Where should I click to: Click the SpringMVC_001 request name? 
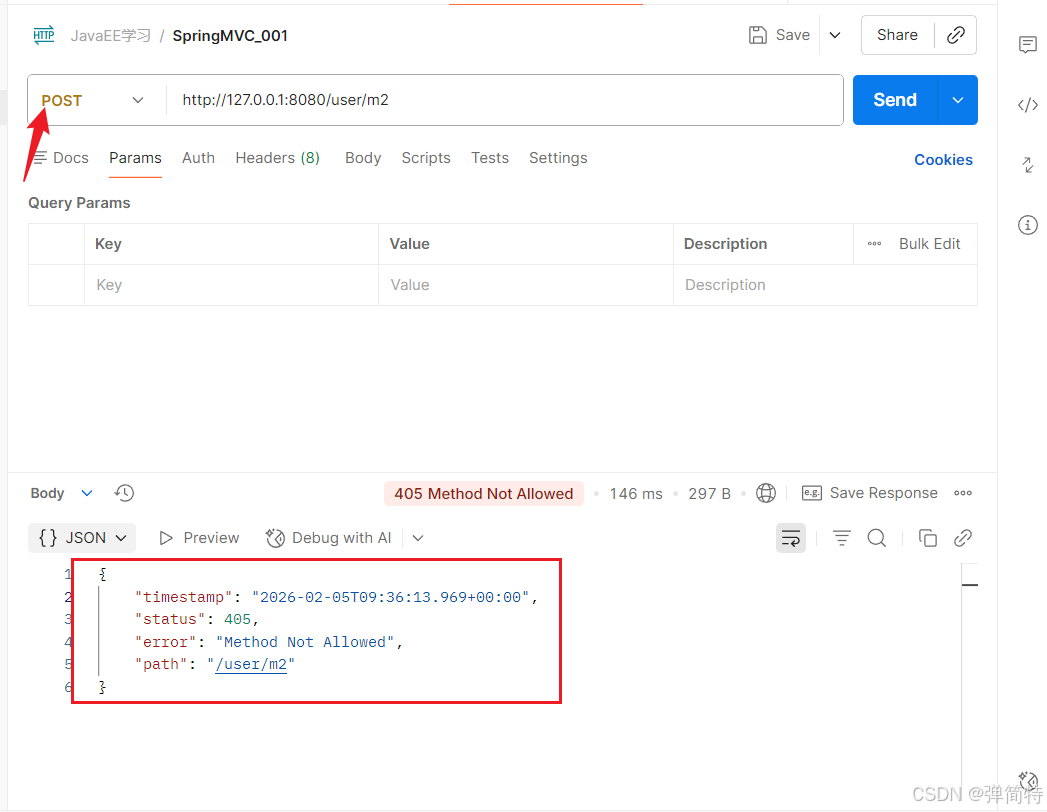[x=230, y=35]
